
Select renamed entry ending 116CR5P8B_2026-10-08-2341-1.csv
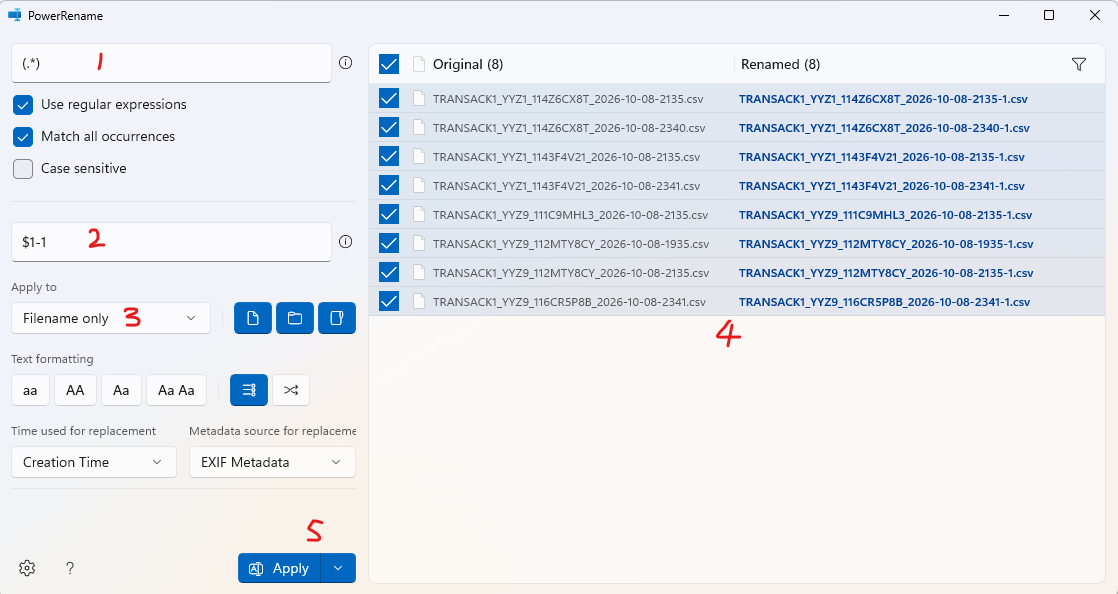[884, 302]
